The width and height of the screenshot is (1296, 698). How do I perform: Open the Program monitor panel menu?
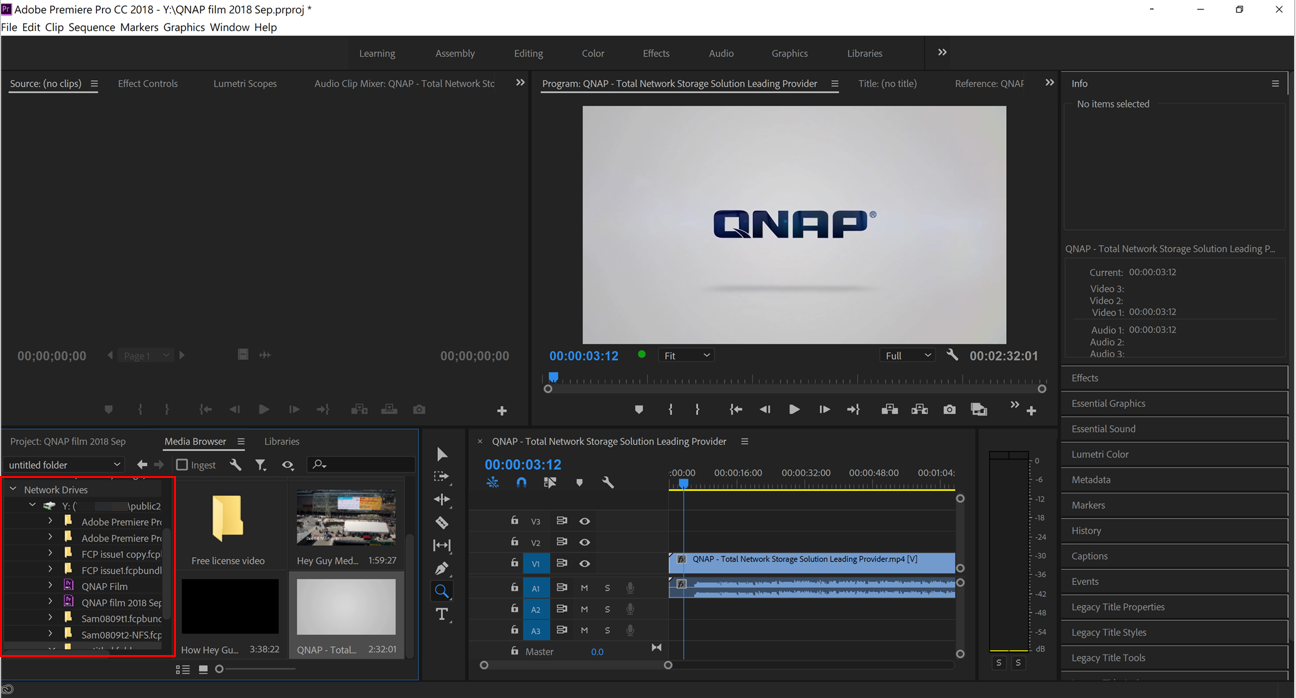pos(834,84)
